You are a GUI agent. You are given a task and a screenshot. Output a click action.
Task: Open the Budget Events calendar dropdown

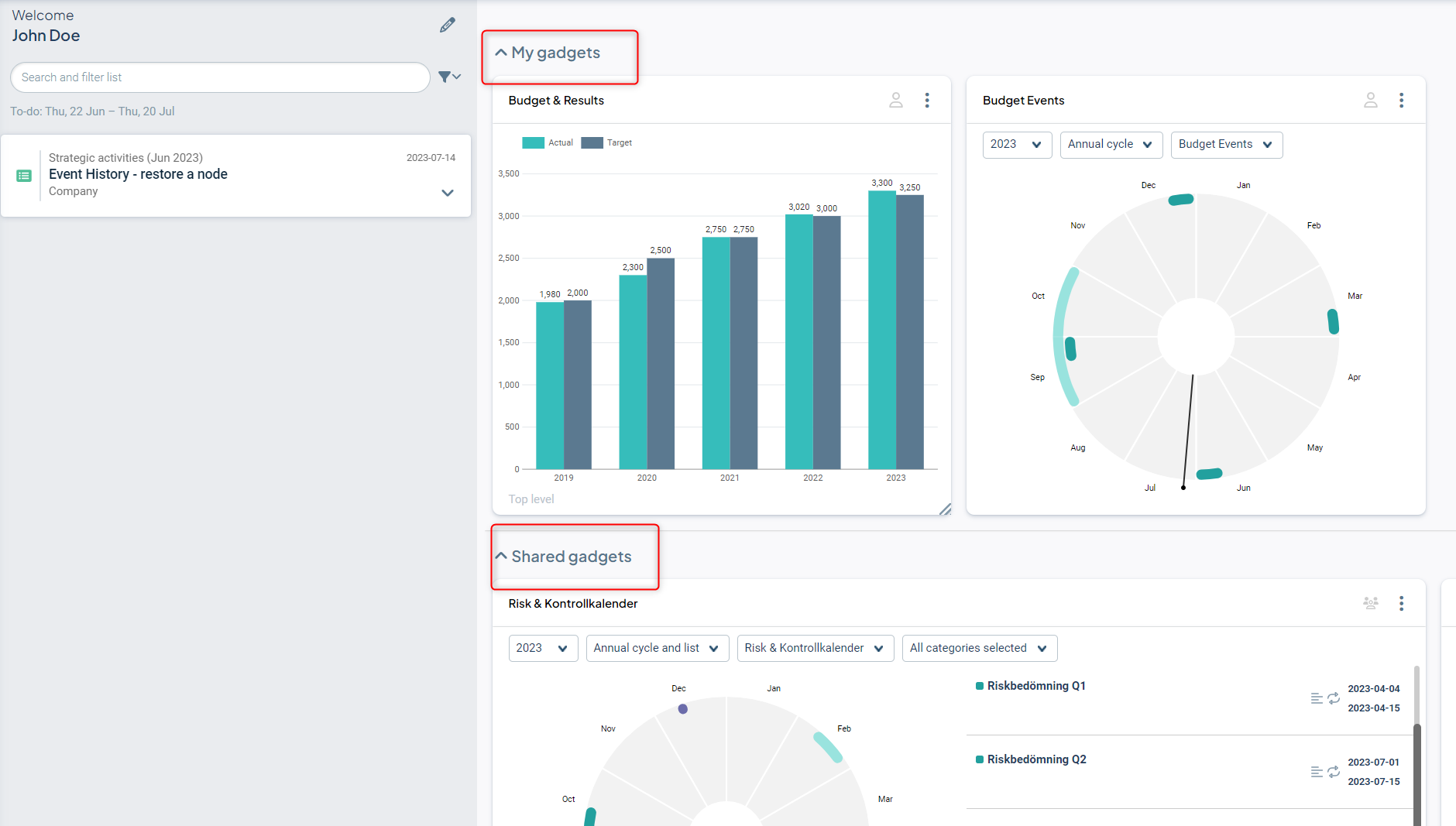click(x=1226, y=145)
